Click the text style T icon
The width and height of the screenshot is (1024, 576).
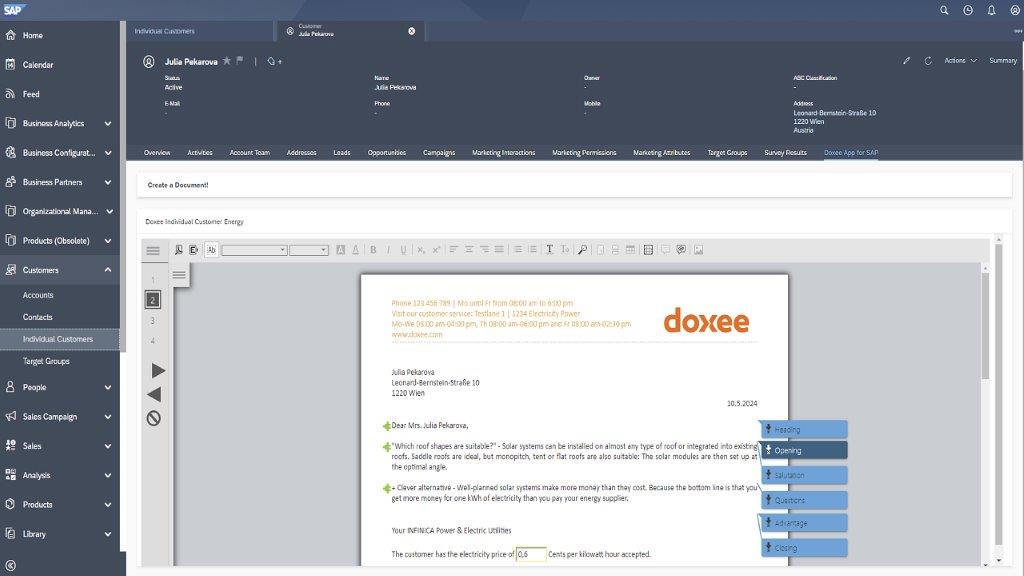549,249
